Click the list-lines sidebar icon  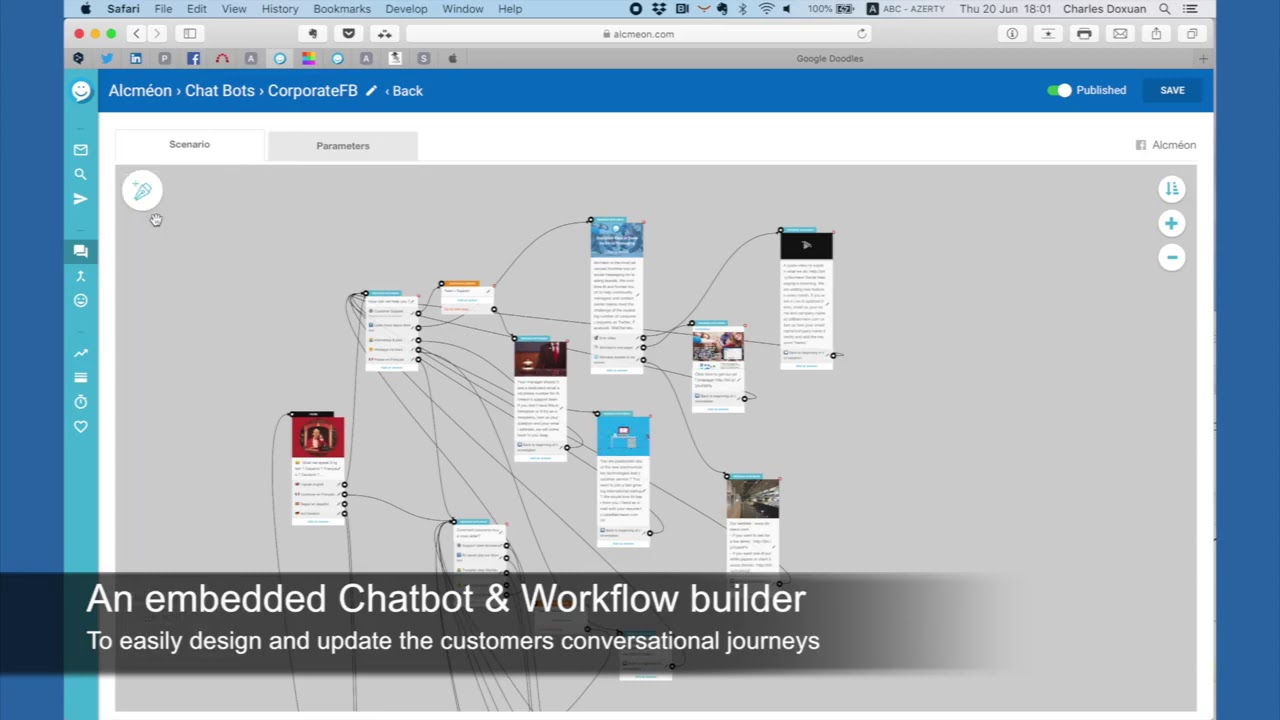point(81,377)
